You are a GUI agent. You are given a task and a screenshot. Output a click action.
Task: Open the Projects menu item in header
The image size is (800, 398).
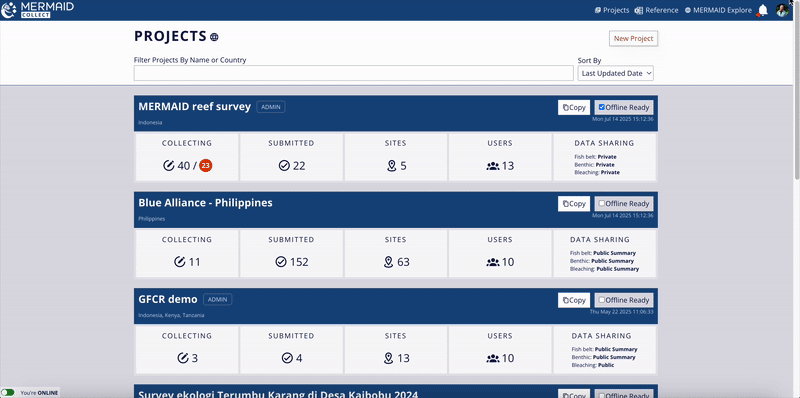click(x=612, y=10)
